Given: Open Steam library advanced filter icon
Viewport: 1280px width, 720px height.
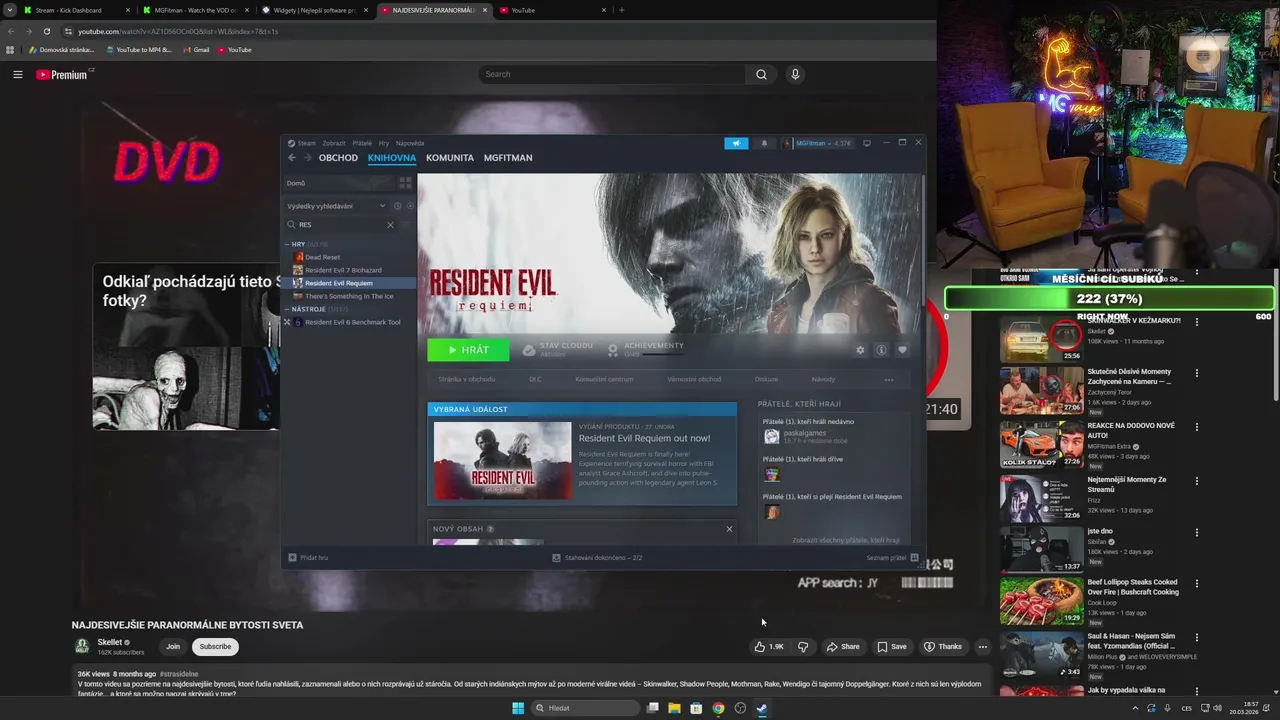Looking at the screenshot, I should 405,225.
